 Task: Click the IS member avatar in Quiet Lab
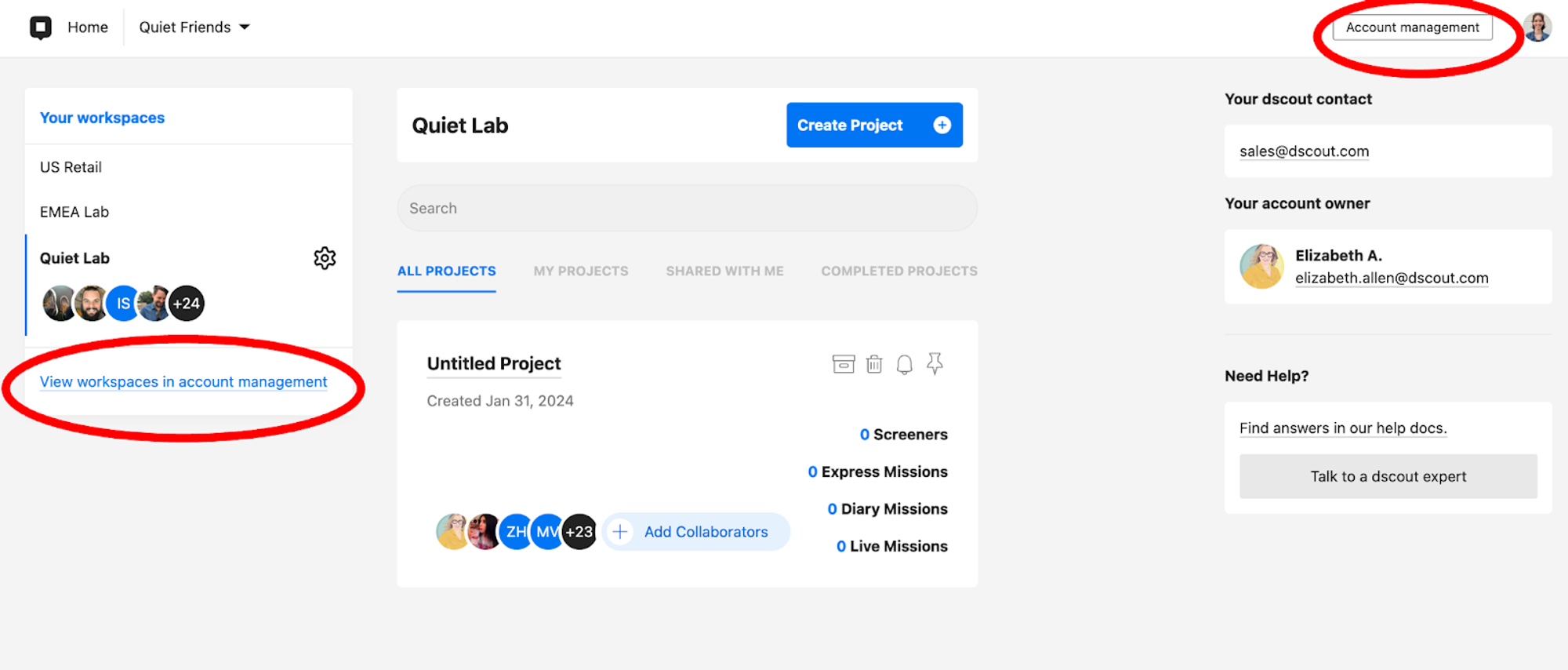coord(123,304)
